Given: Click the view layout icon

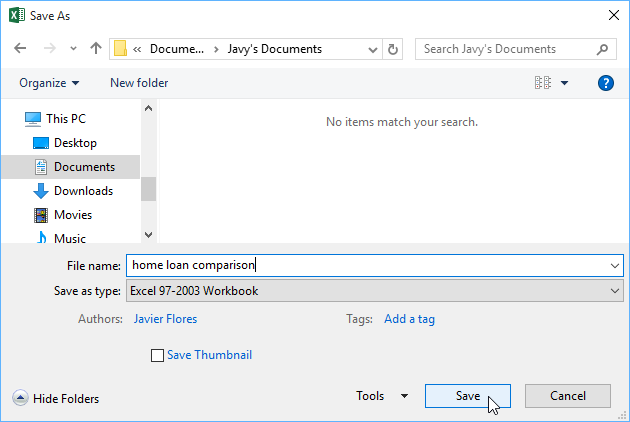Looking at the screenshot, I should point(543,83).
